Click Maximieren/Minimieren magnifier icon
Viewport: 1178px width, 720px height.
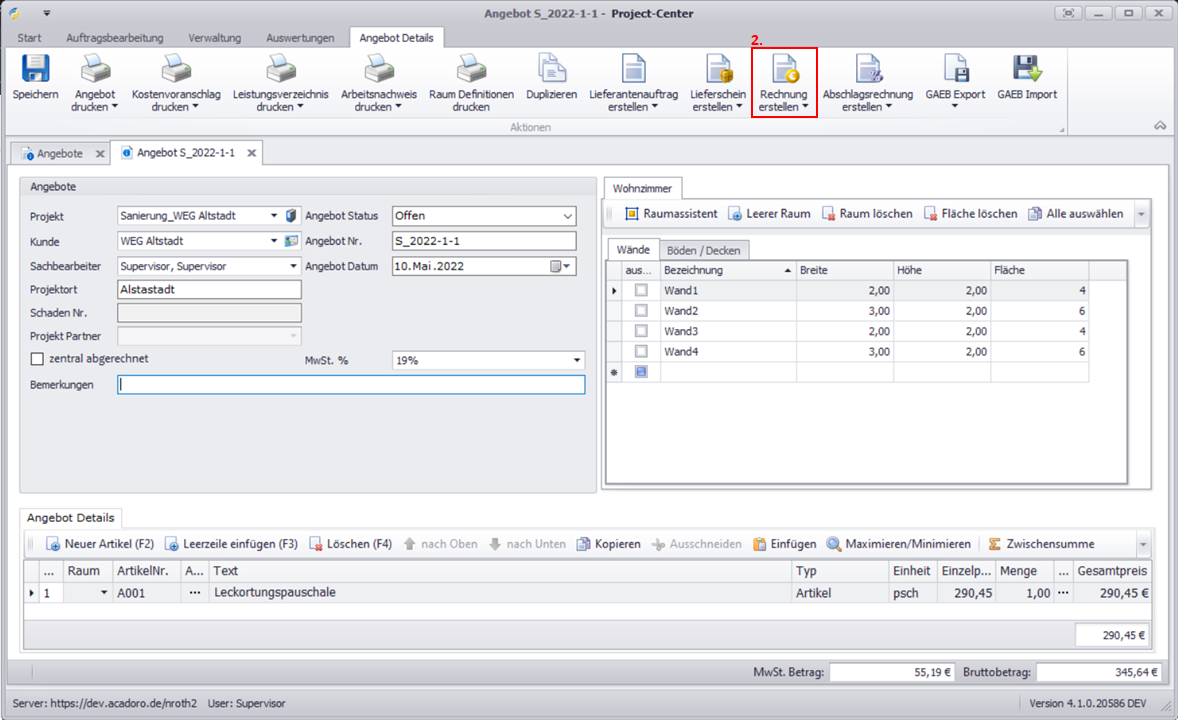click(x=834, y=544)
